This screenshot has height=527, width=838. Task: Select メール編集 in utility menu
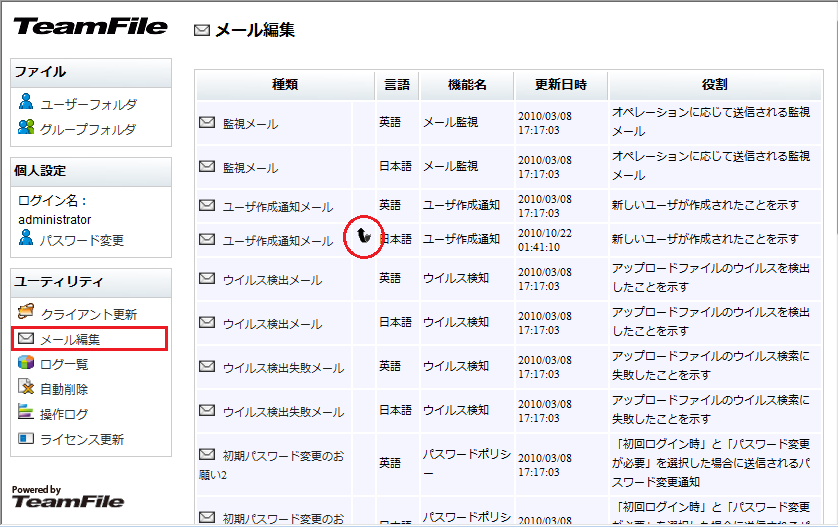(70, 339)
